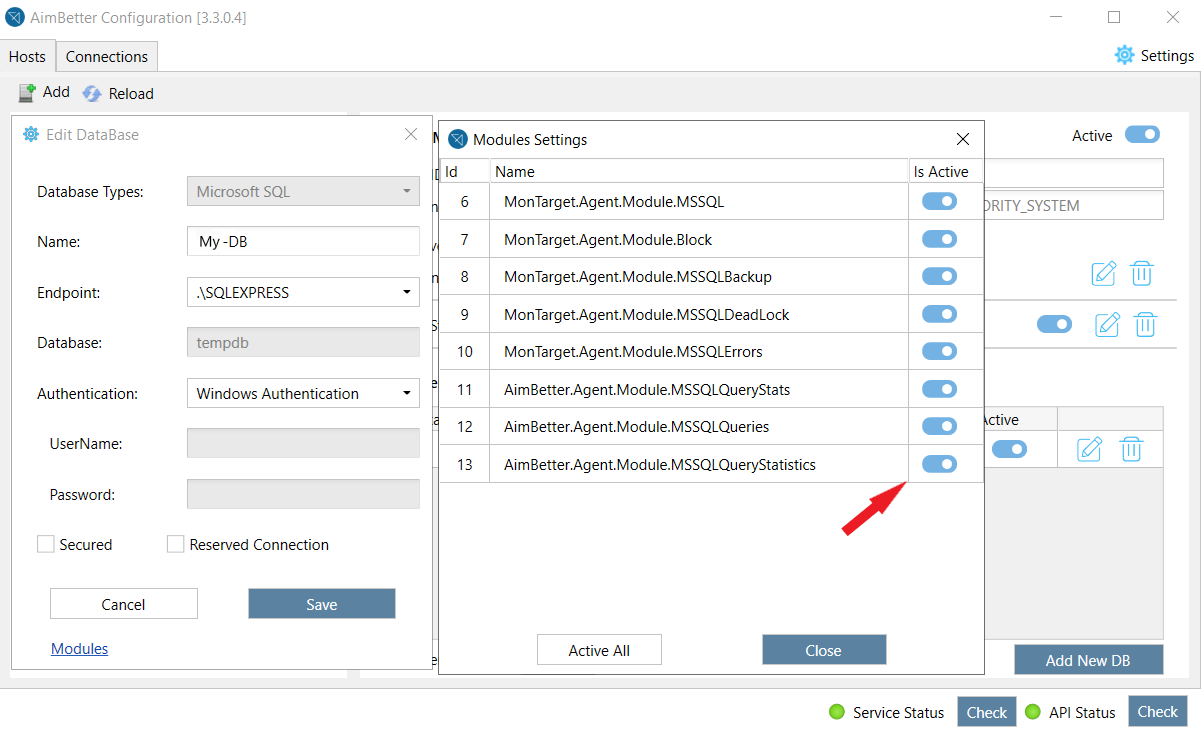Toggle module 6 MSSQL active switch
1201x738 pixels.
tap(939, 201)
